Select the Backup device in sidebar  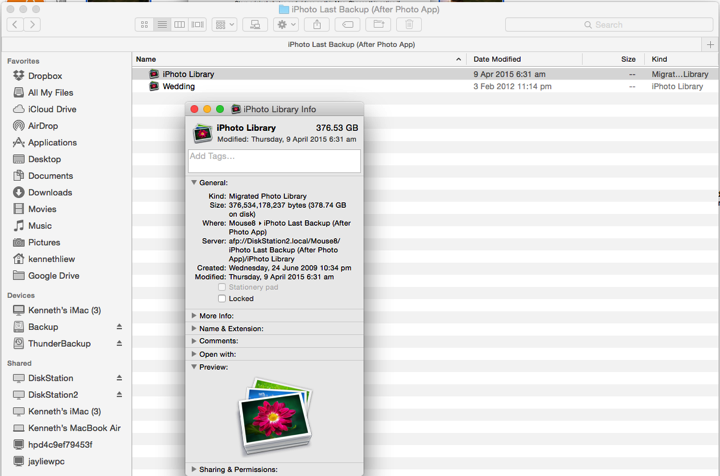coord(43,327)
